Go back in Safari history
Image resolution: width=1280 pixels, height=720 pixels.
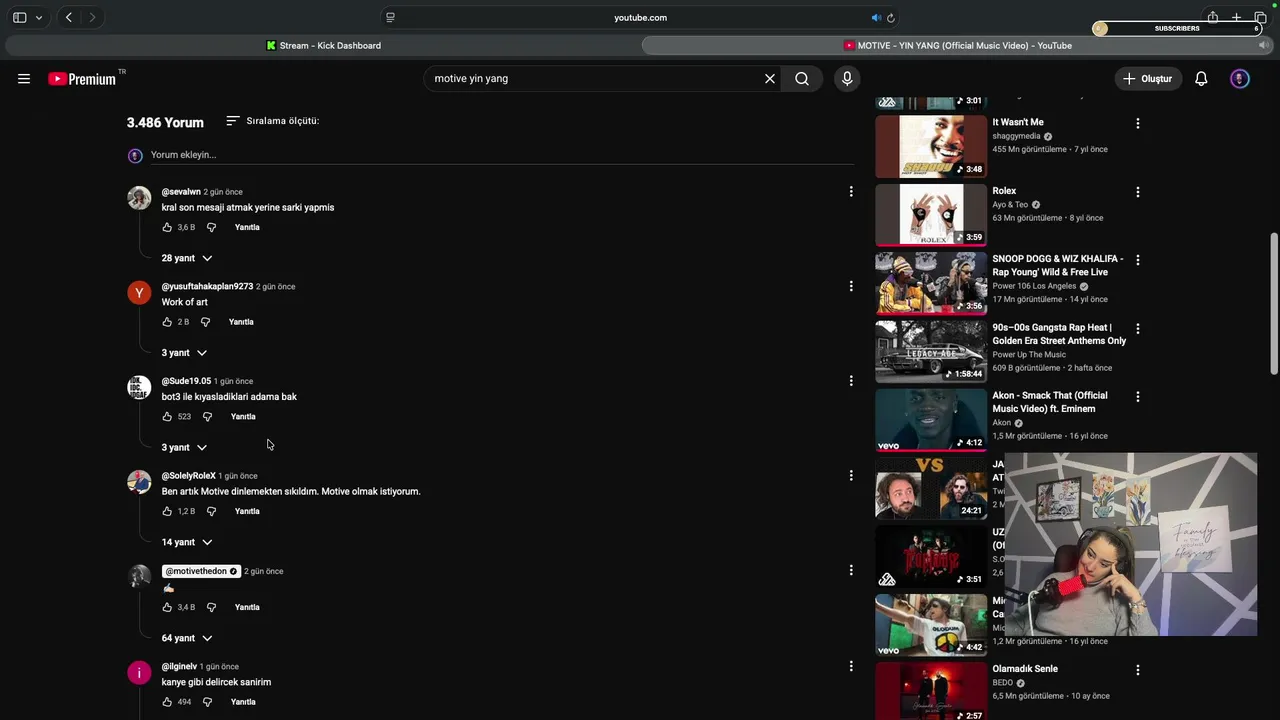point(68,18)
